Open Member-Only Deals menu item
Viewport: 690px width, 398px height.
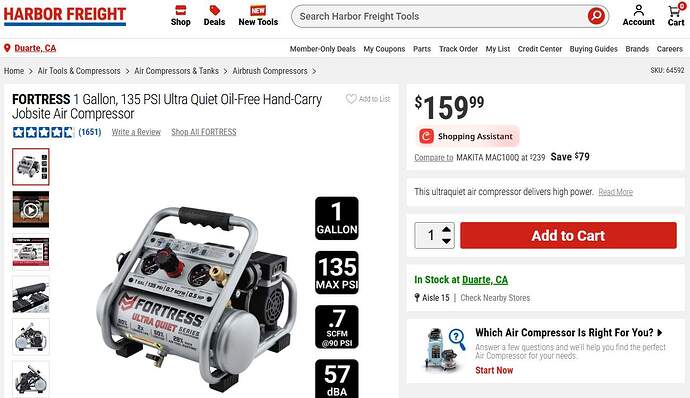(x=323, y=49)
